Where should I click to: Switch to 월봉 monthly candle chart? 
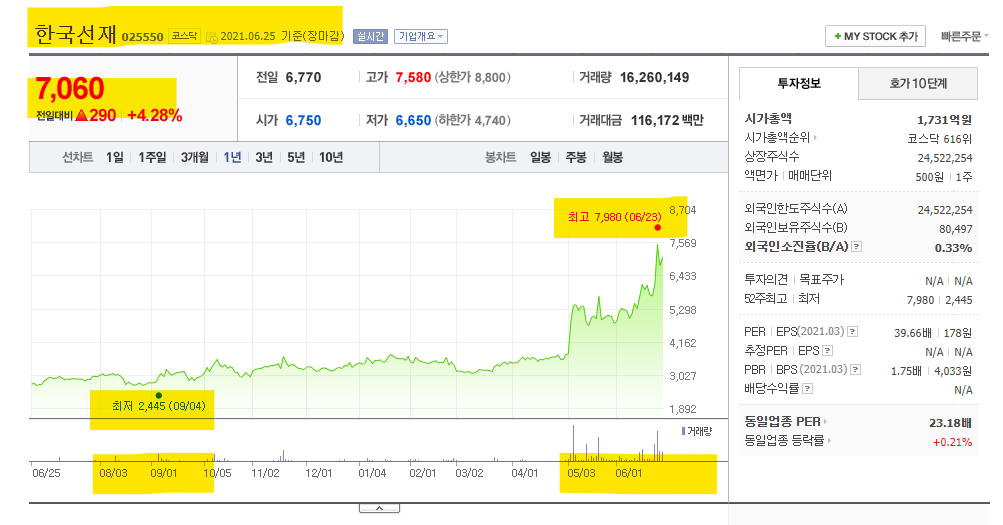coord(612,157)
